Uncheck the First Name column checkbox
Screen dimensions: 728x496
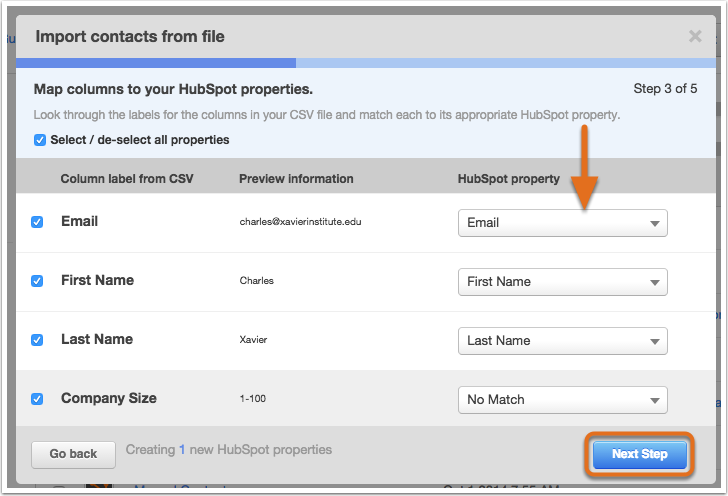pyautogui.click(x=37, y=281)
